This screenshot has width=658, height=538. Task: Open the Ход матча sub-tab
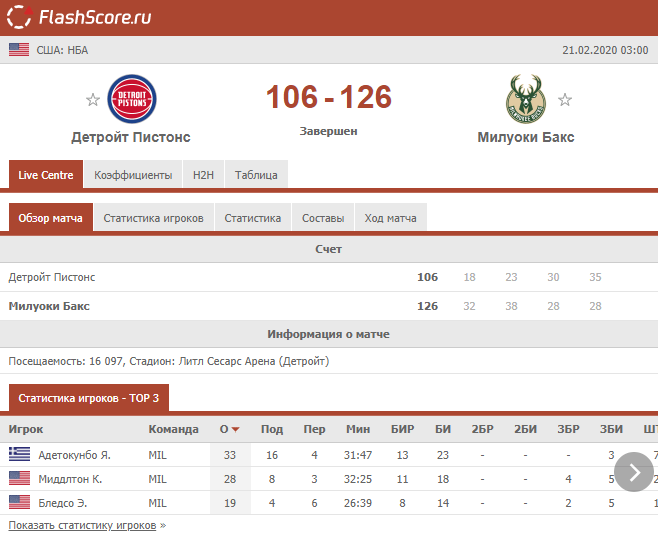pos(391,218)
